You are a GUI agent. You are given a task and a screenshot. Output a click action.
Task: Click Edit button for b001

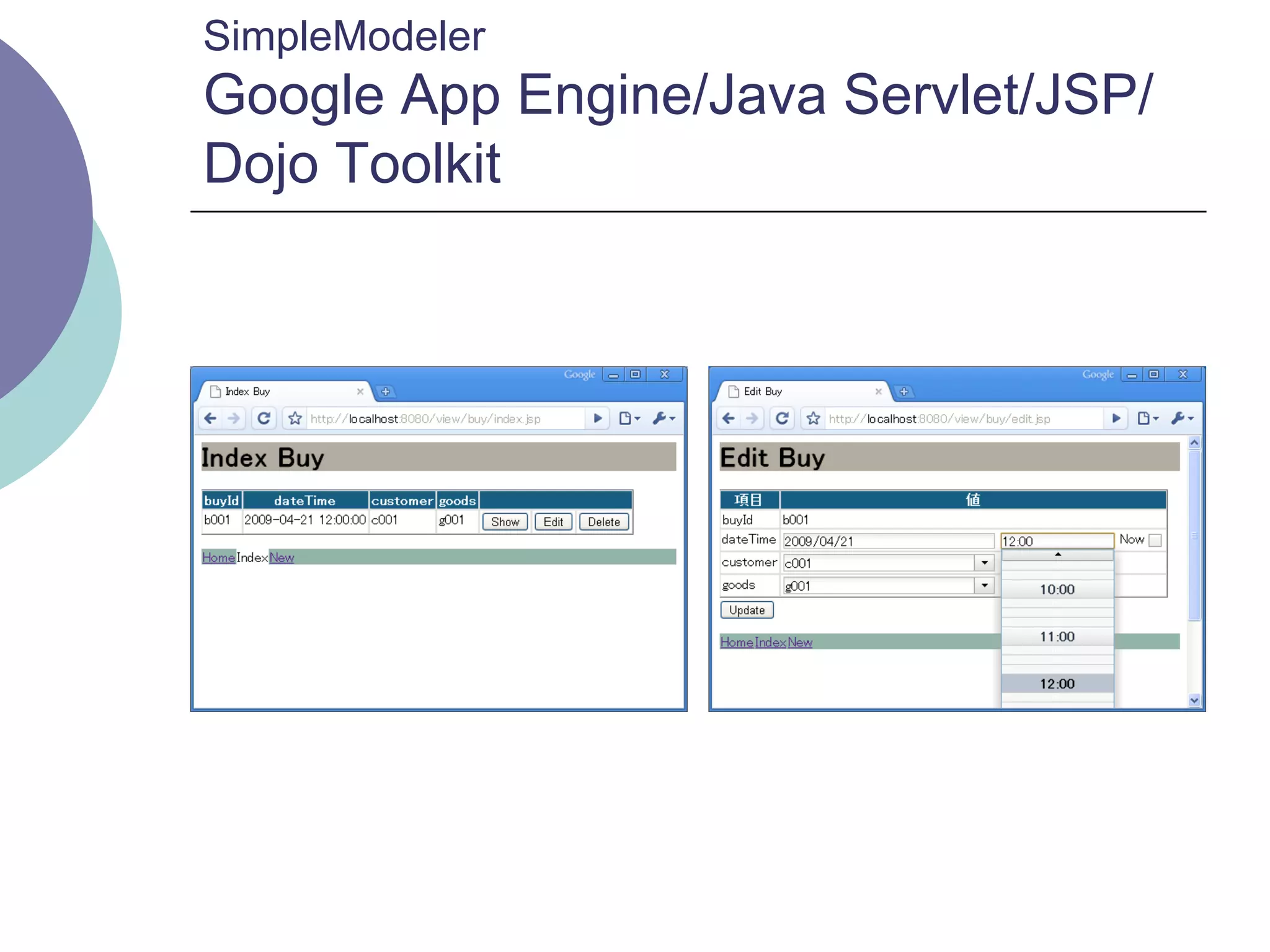point(553,522)
